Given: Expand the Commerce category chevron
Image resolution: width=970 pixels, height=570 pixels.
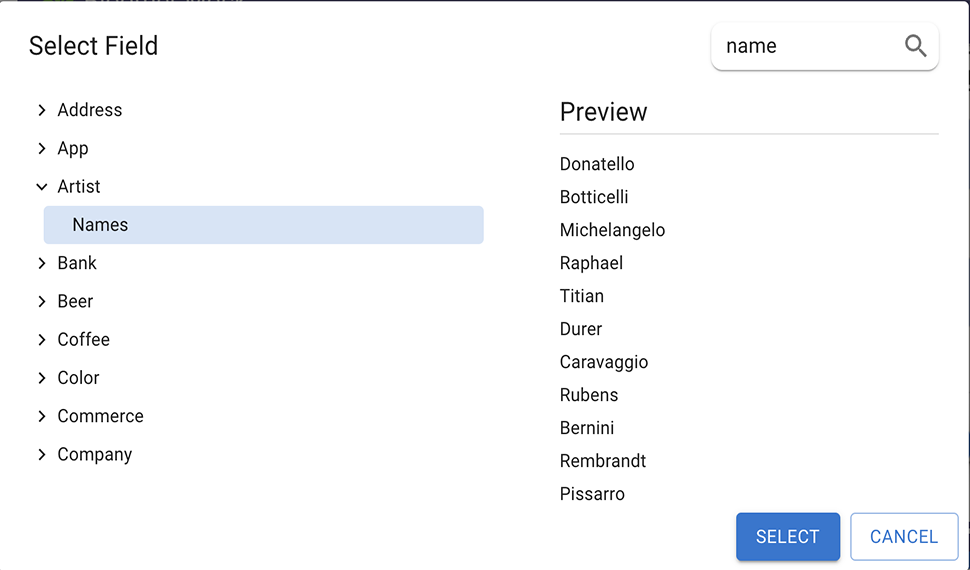Looking at the screenshot, I should point(42,416).
